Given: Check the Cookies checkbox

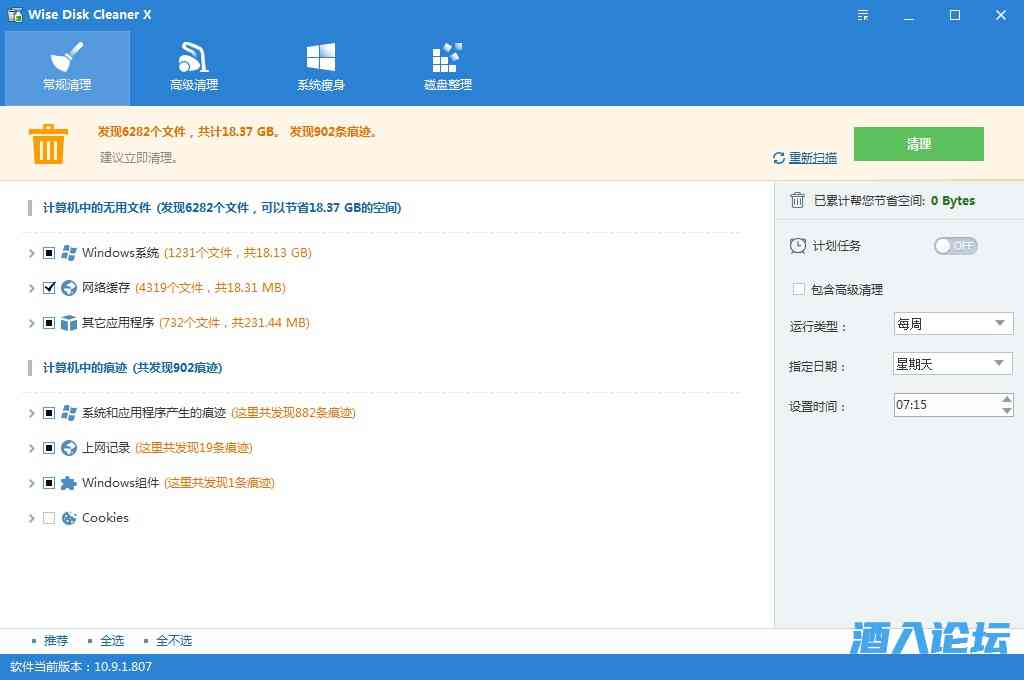Looking at the screenshot, I should tap(49, 518).
